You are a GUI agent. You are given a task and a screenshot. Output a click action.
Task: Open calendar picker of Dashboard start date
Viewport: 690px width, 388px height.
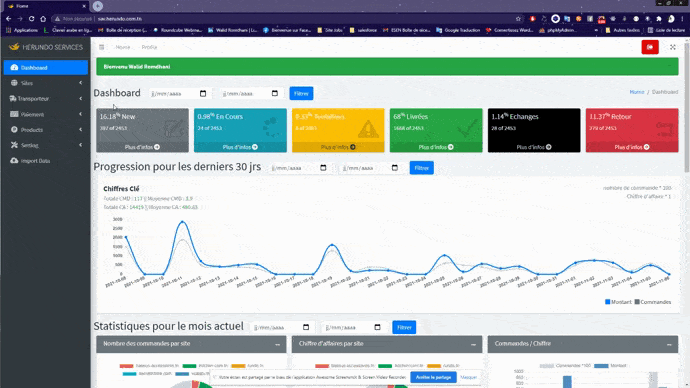click(203, 93)
